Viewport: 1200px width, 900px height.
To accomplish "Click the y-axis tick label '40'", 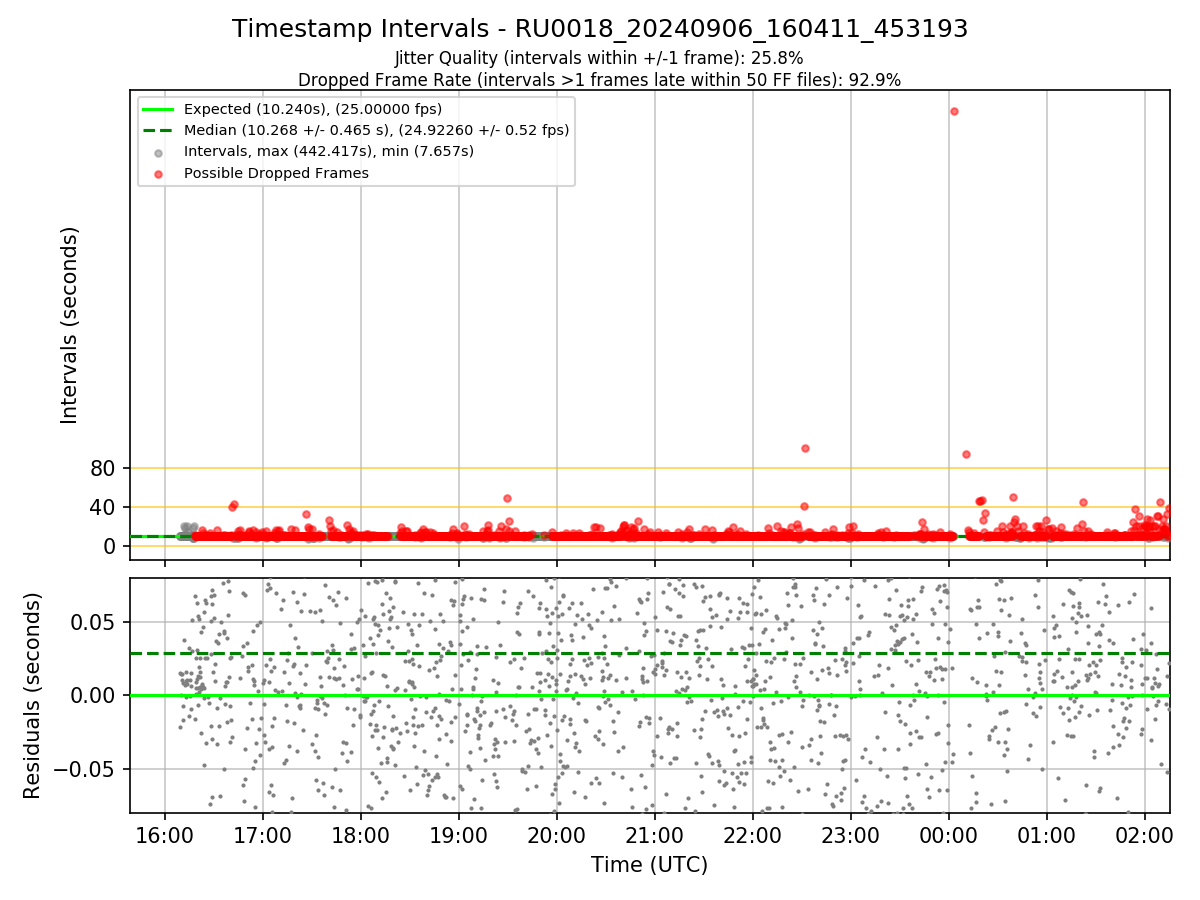I will [x=105, y=507].
